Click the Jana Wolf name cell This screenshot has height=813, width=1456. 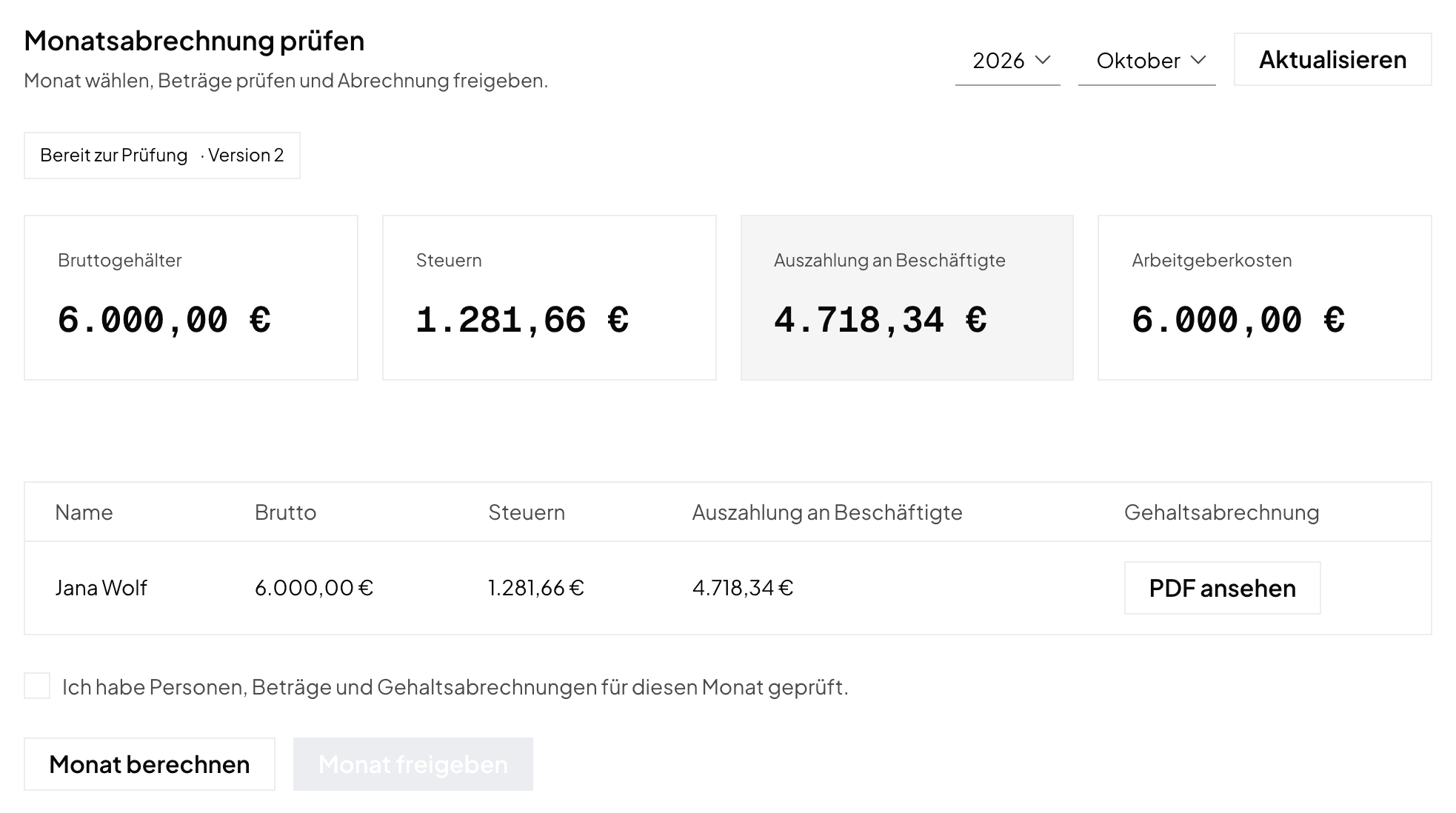101,588
